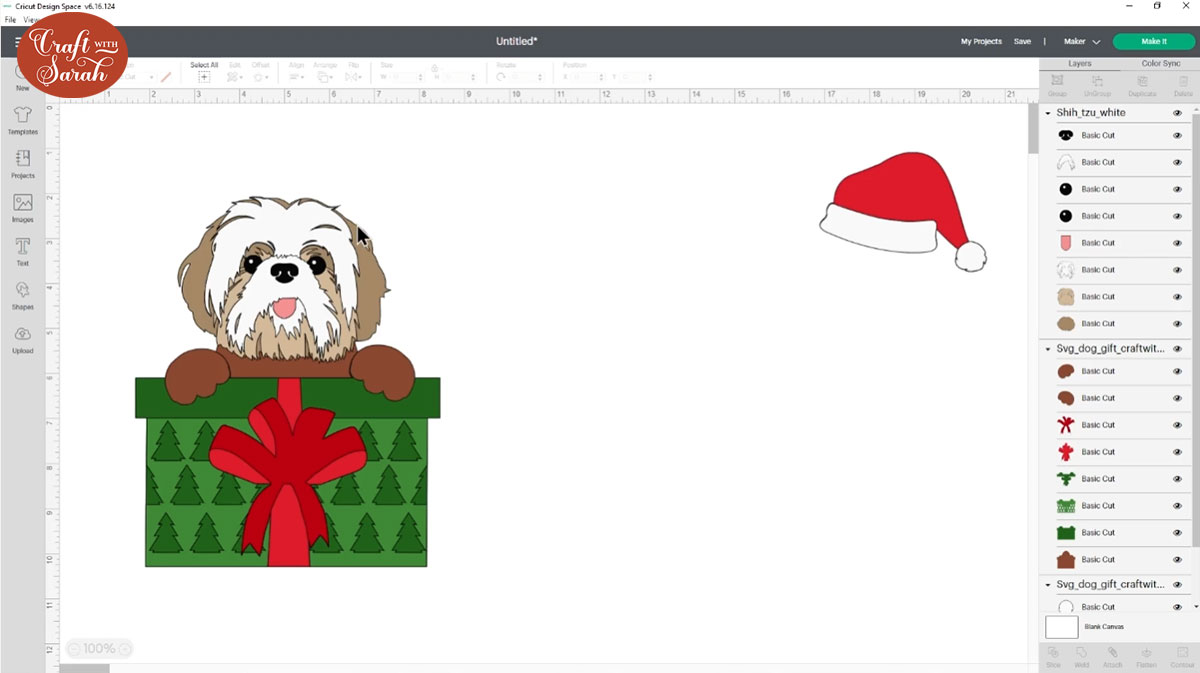Click the Blank Canvas color swatch
1200x673 pixels.
(1062, 627)
